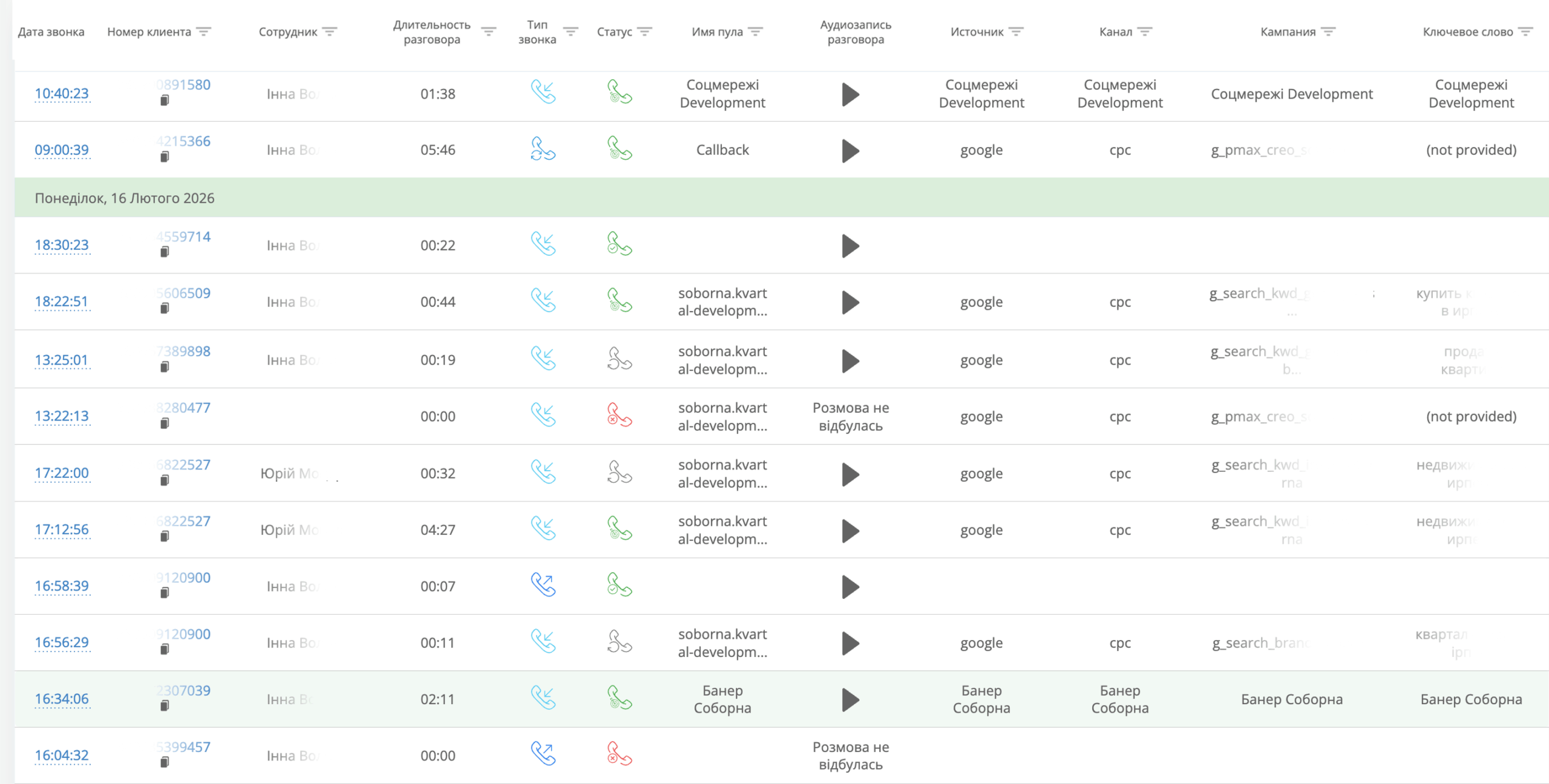Open the 17:12:56 call time link
Image resolution: width=1549 pixels, height=784 pixels.
pos(62,529)
